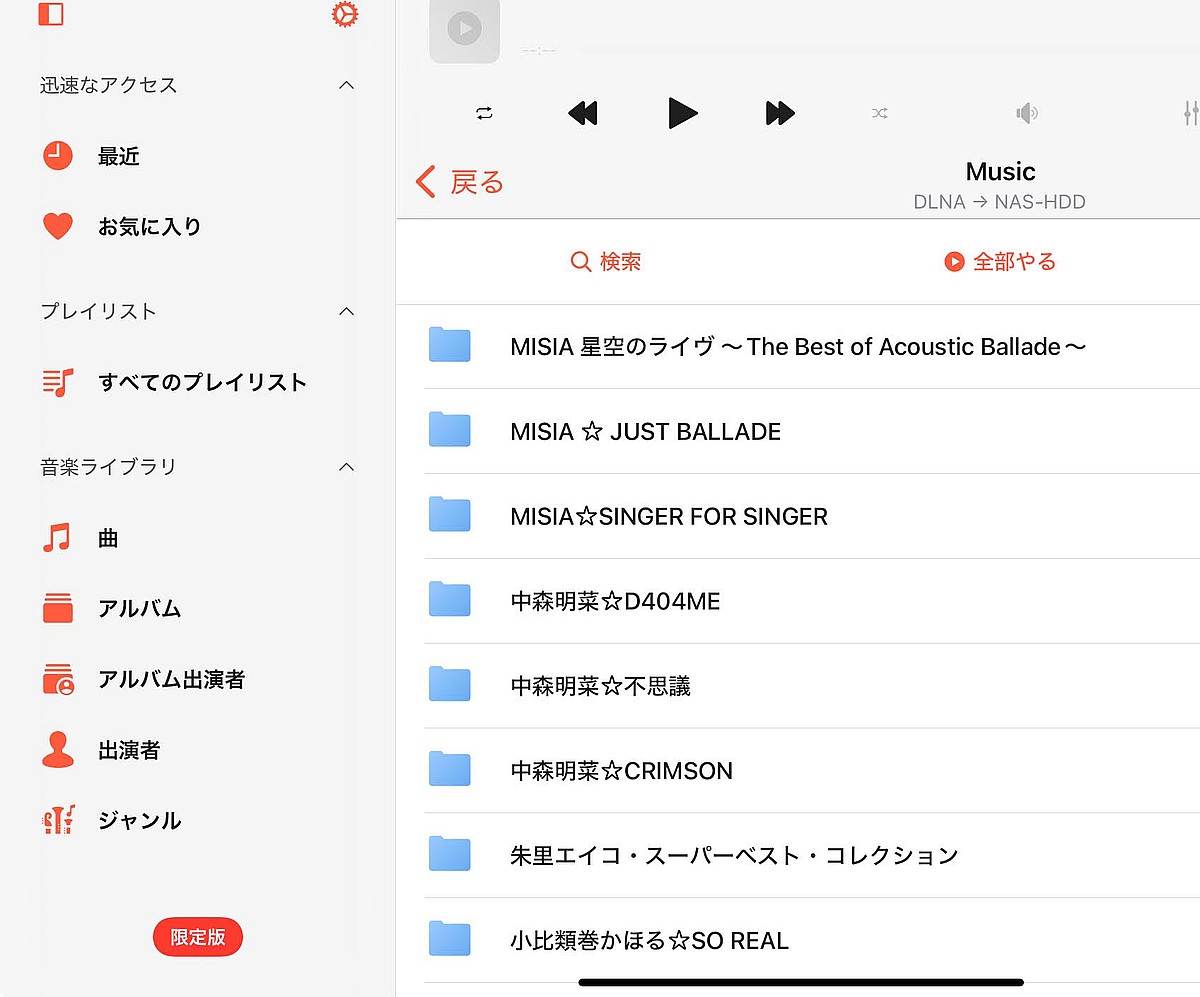Click 全部やる to play all
The width and height of the screenshot is (1200, 997).
click(1000, 262)
